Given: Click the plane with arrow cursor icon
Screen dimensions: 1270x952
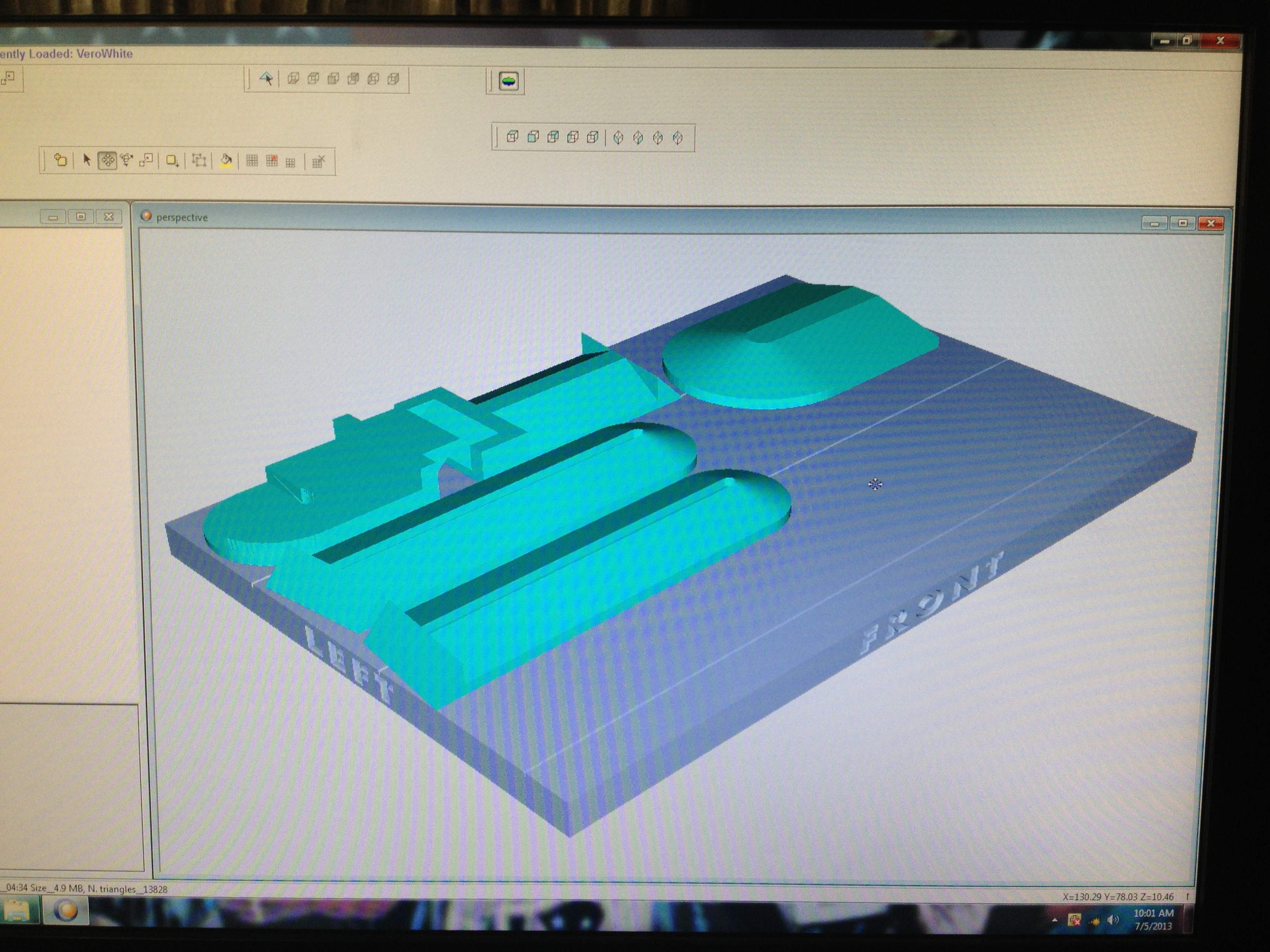Looking at the screenshot, I should coord(266,78).
